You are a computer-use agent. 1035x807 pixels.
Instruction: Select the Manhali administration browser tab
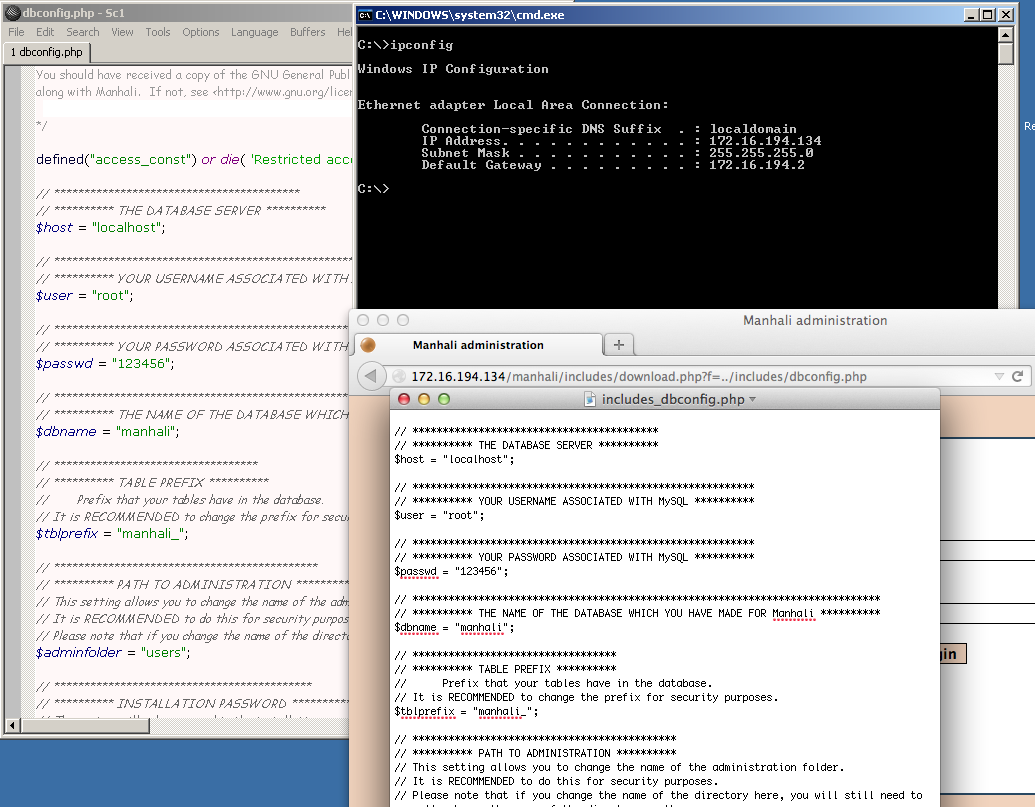point(479,344)
